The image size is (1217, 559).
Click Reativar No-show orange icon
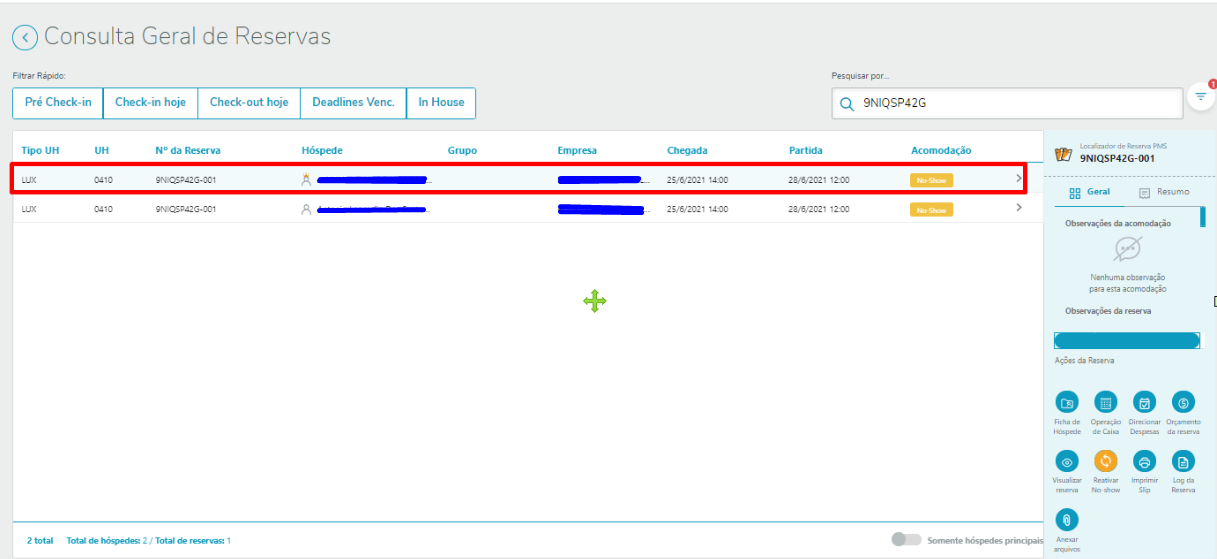click(1106, 461)
